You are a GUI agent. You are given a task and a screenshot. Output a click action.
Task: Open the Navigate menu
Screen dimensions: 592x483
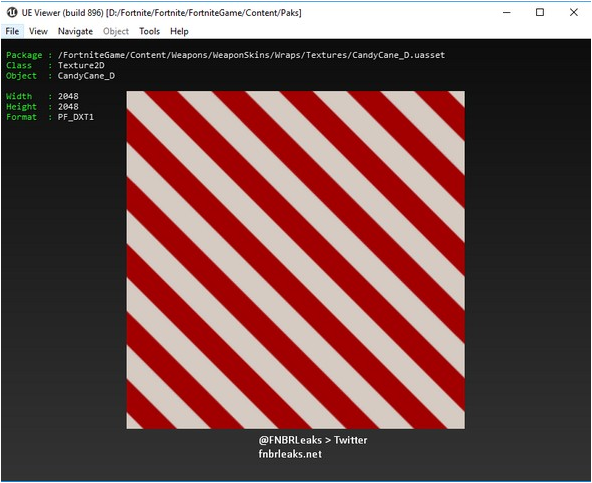(x=75, y=31)
